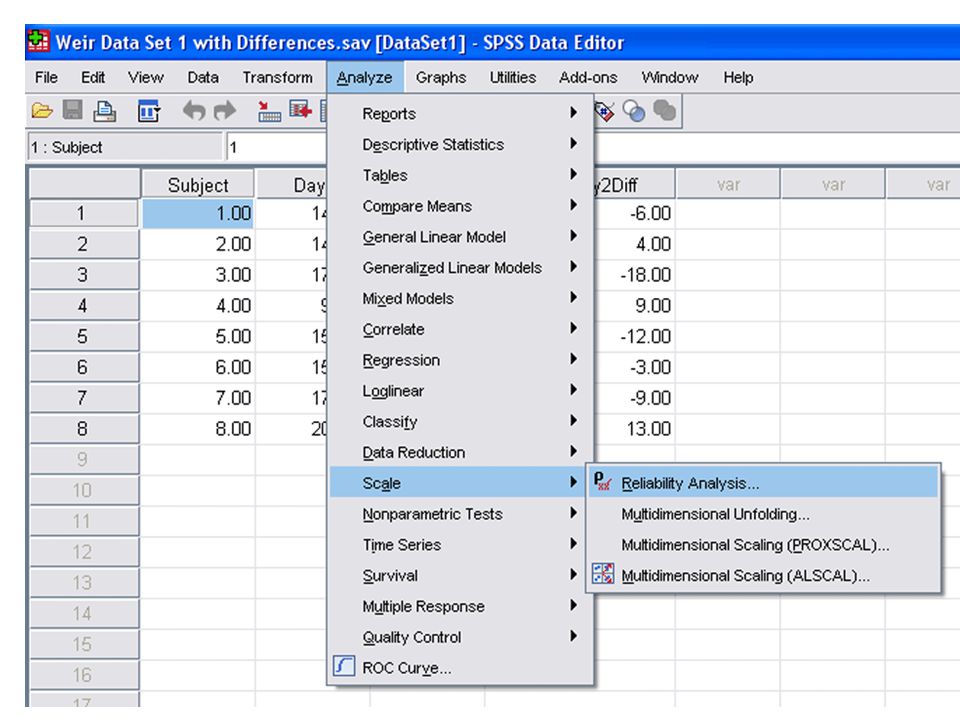Open the Dialog Recall toolbar icon

point(149,111)
